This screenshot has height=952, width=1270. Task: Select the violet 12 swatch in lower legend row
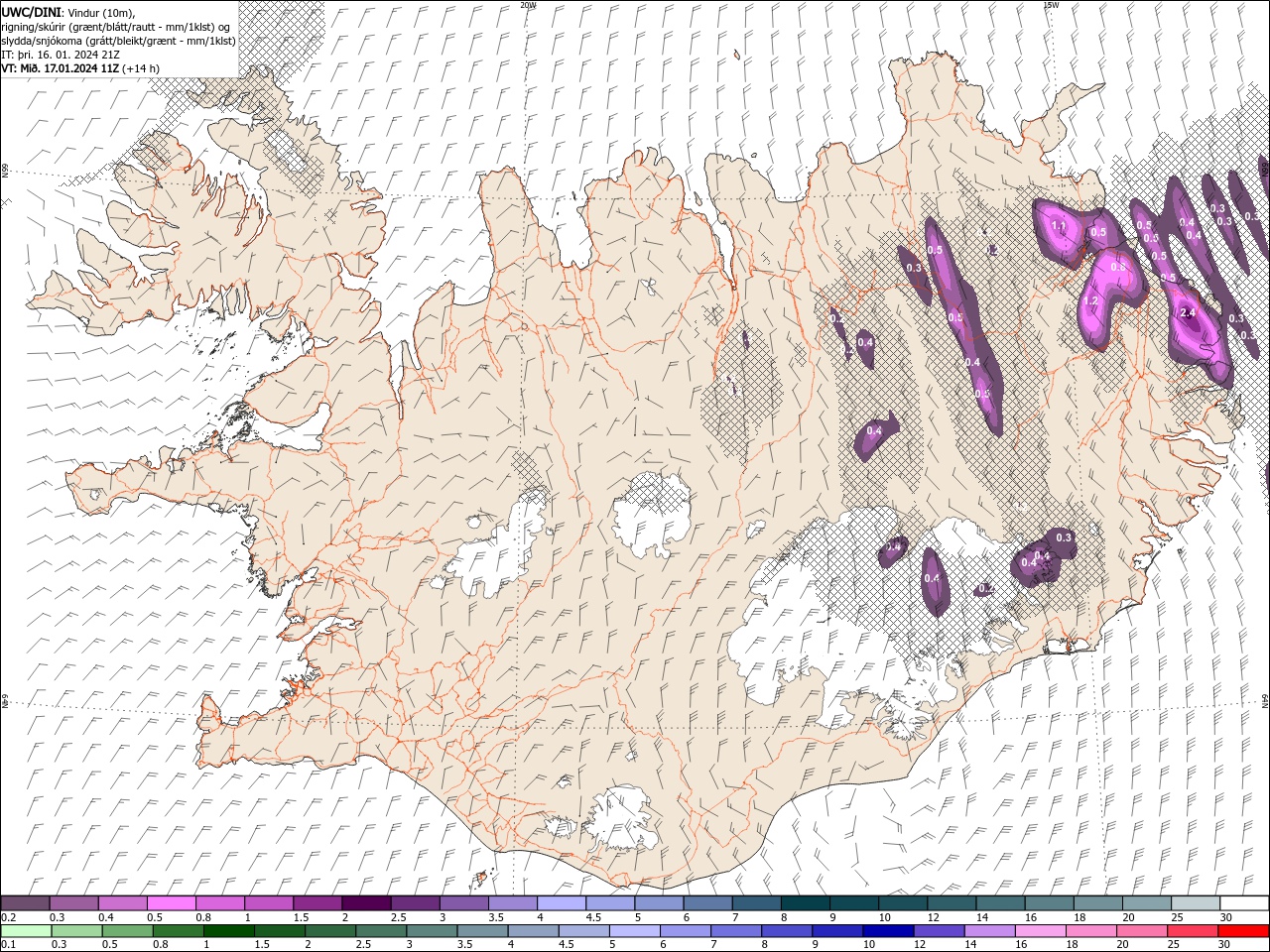[x=938, y=931]
